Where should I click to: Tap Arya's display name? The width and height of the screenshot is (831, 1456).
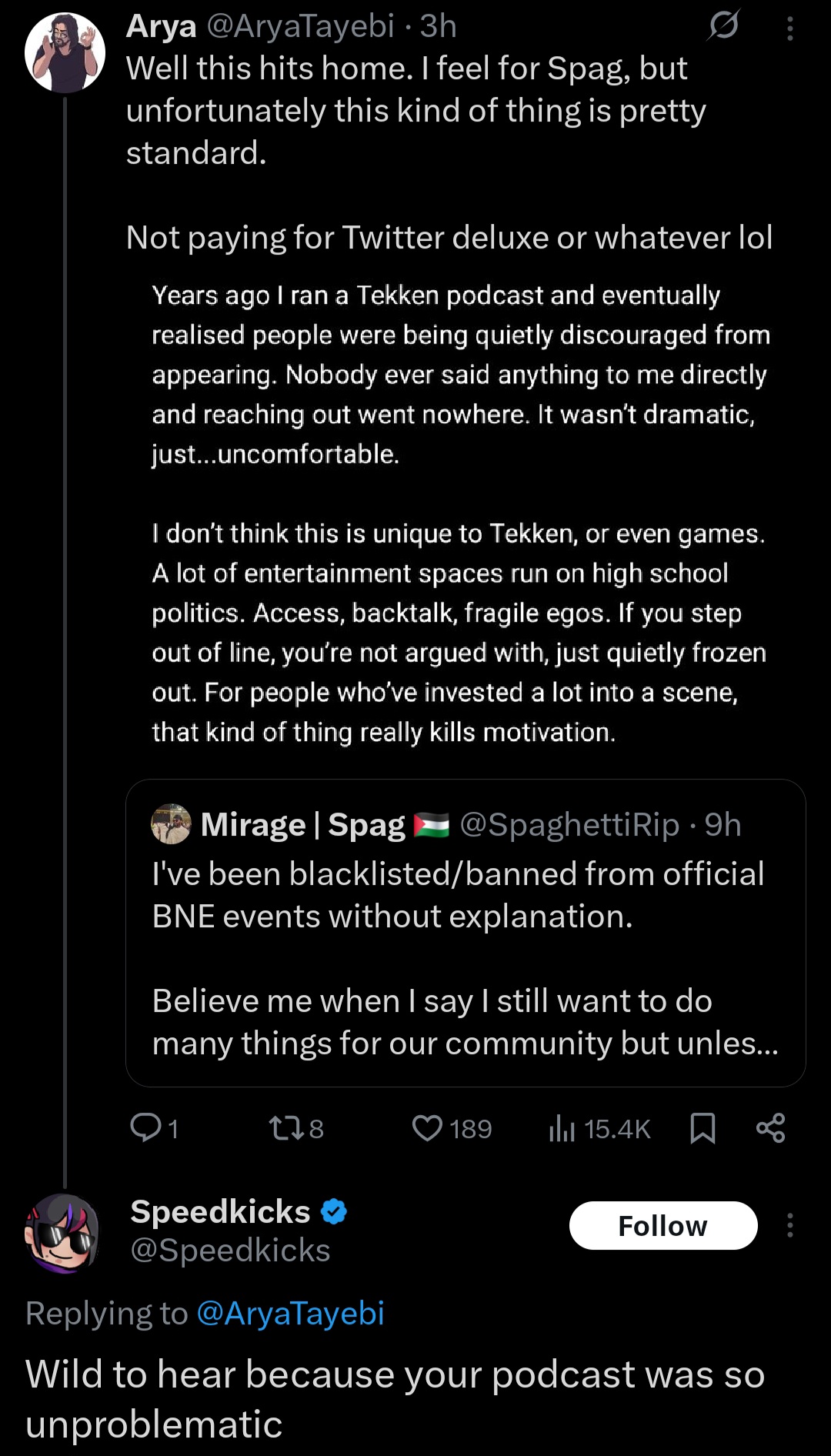(x=162, y=26)
